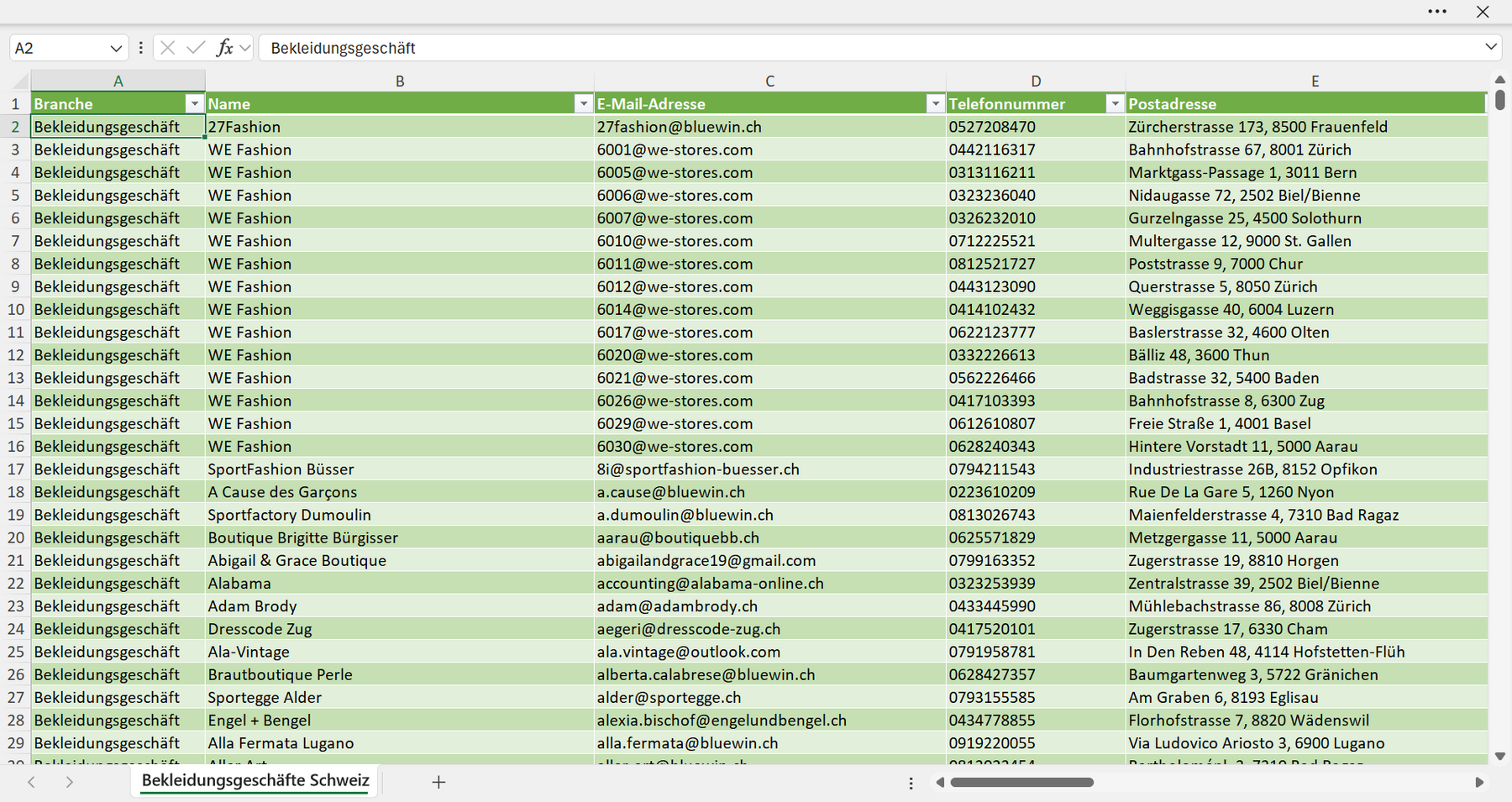The image size is (1512, 802).
Task: Select cell Brautboutique Perle
Action: 400,674
